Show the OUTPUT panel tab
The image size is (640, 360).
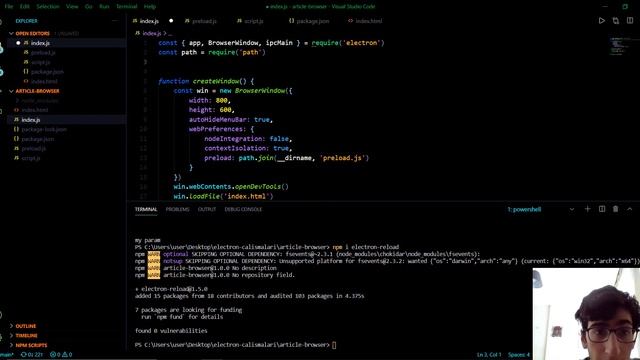(207, 209)
